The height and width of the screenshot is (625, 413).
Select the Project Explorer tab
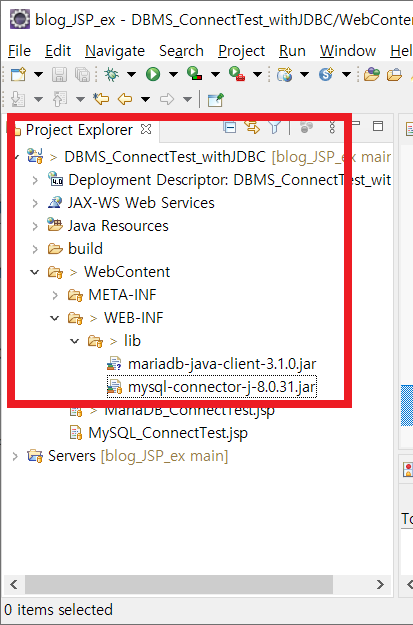point(79,130)
